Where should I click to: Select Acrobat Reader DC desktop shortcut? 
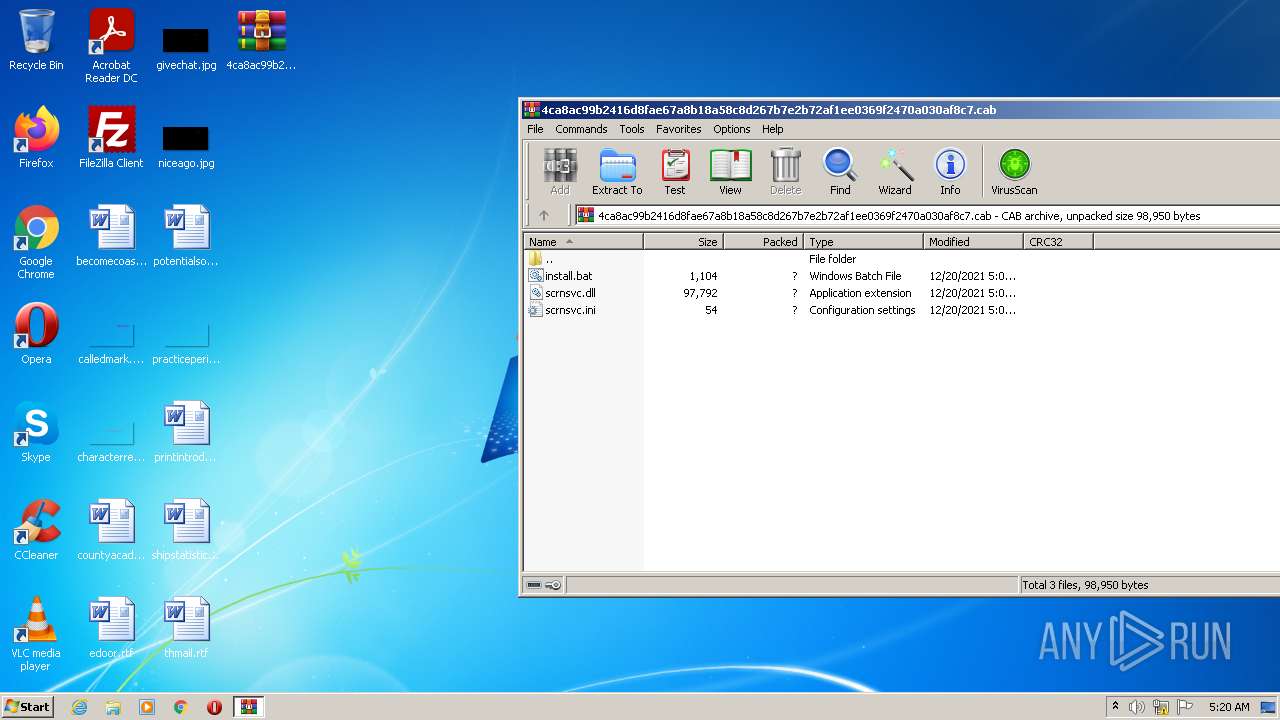tap(111, 46)
